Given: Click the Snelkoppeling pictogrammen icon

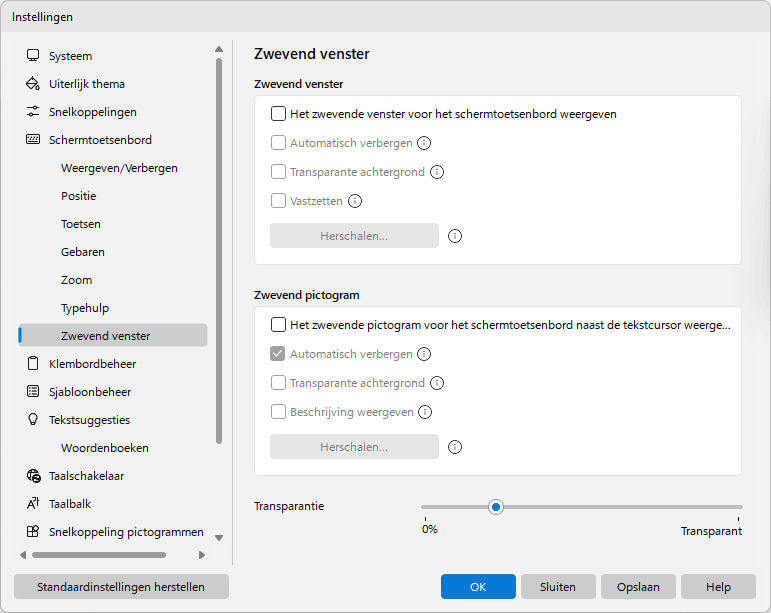Looking at the screenshot, I should (33, 531).
